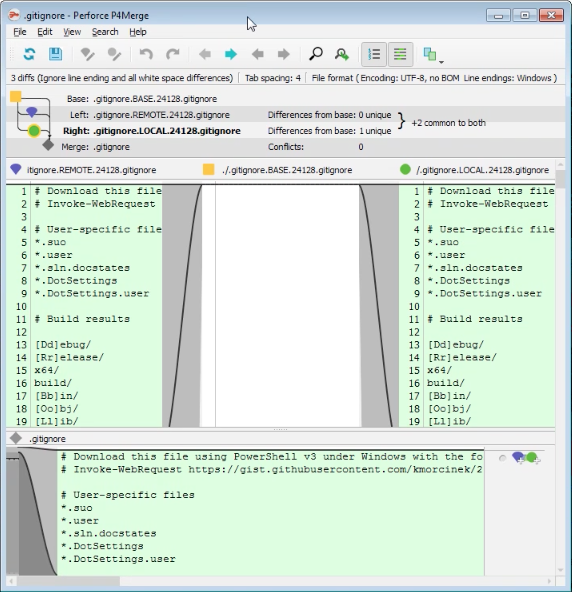Click the yellow Base square in the diagram
This screenshot has width=572, height=592.
tap(16, 97)
